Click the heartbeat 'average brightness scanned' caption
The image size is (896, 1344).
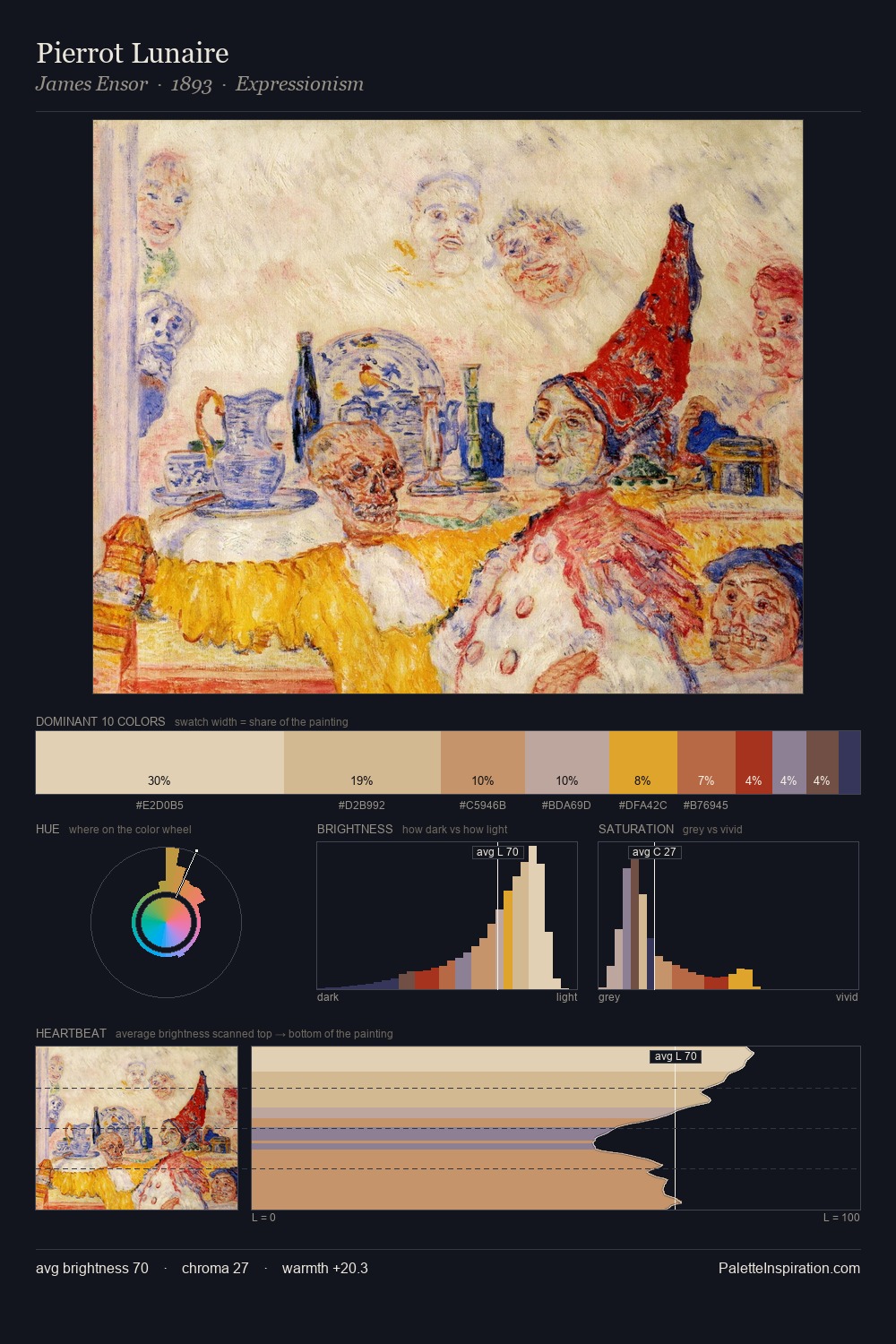click(254, 1034)
